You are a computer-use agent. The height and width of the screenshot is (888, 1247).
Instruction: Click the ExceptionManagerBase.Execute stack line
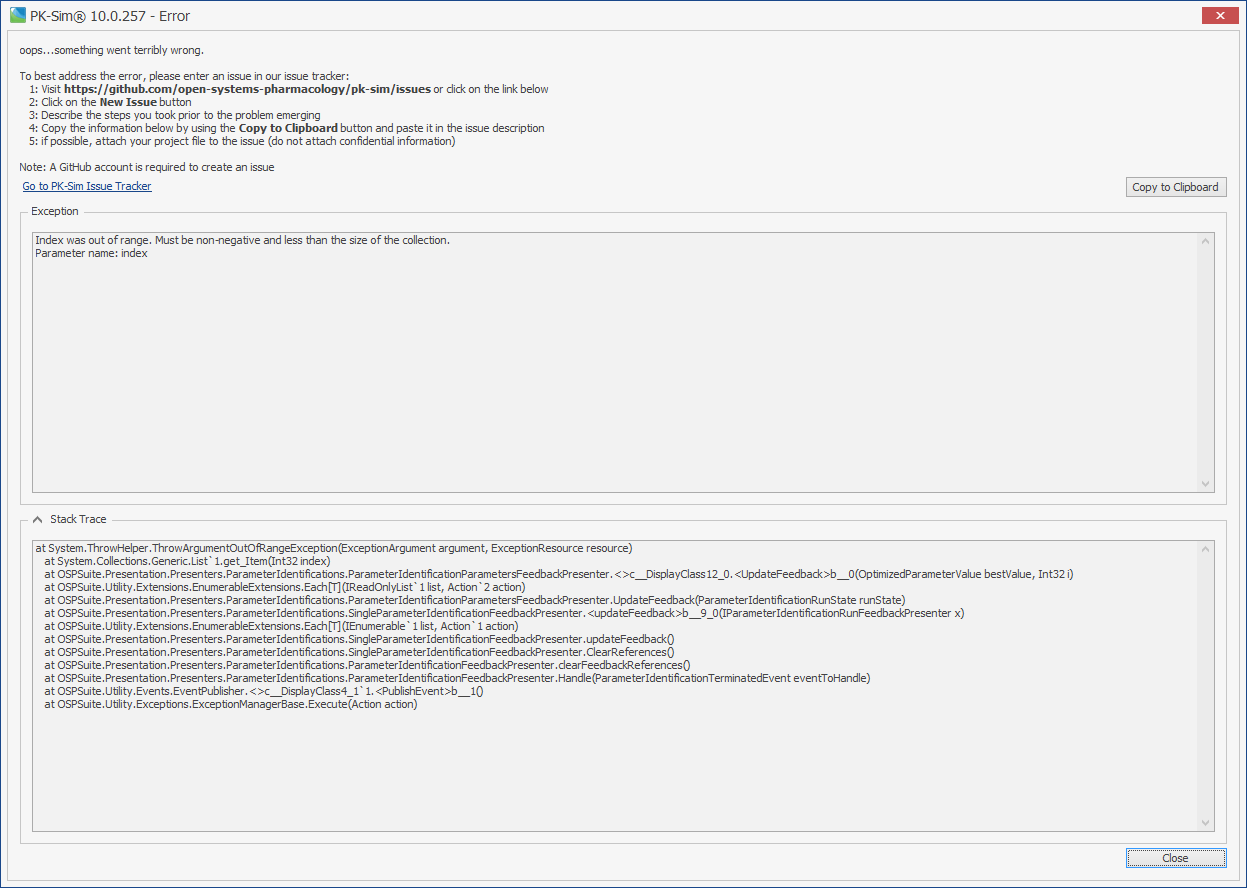click(231, 704)
